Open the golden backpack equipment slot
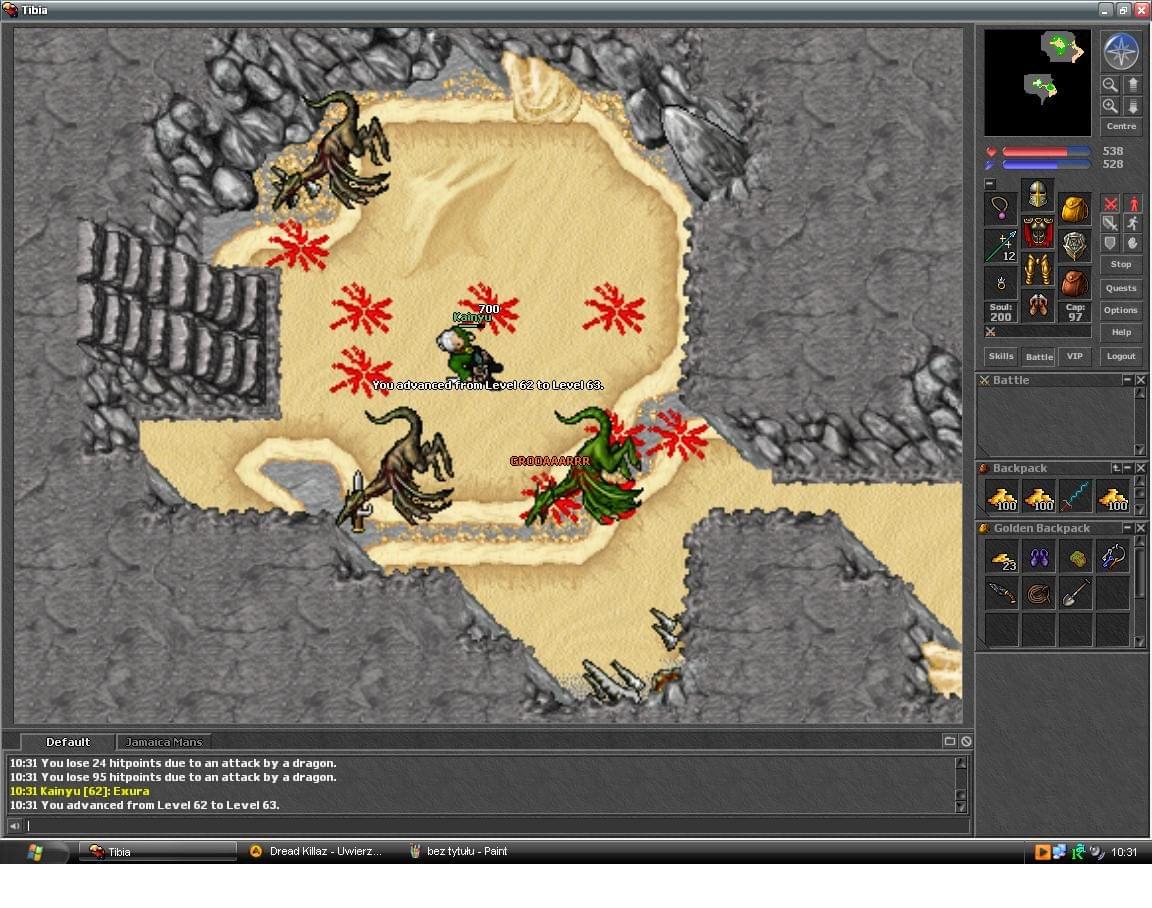Image resolution: width=1152 pixels, height=908 pixels. pos(1074,209)
